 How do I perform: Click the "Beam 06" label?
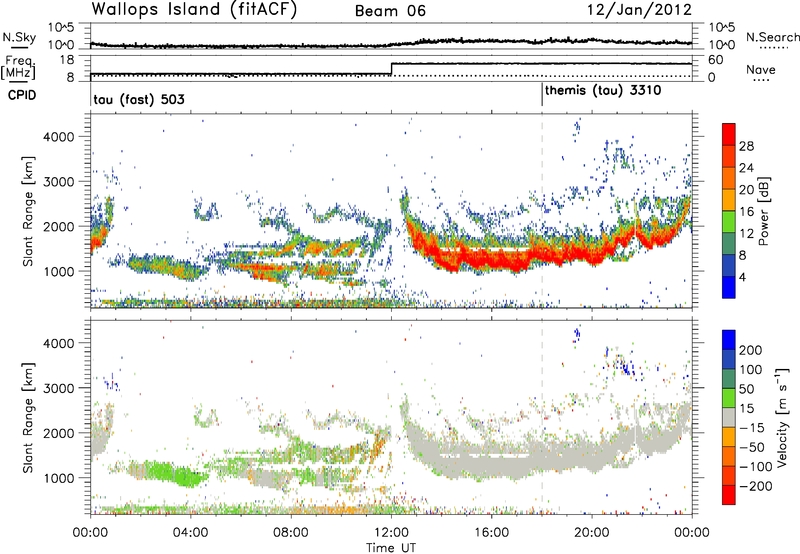tap(390, 11)
